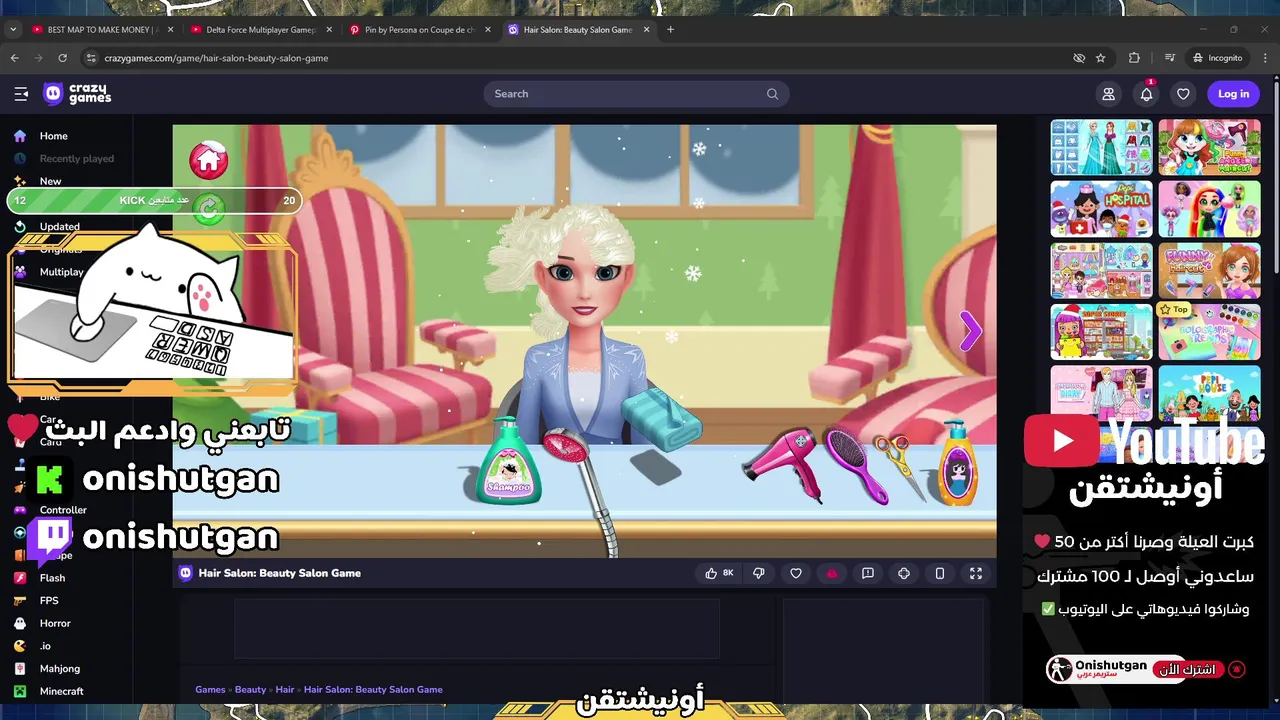Pick the green Shampoo bottle

pyautogui.click(x=509, y=462)
